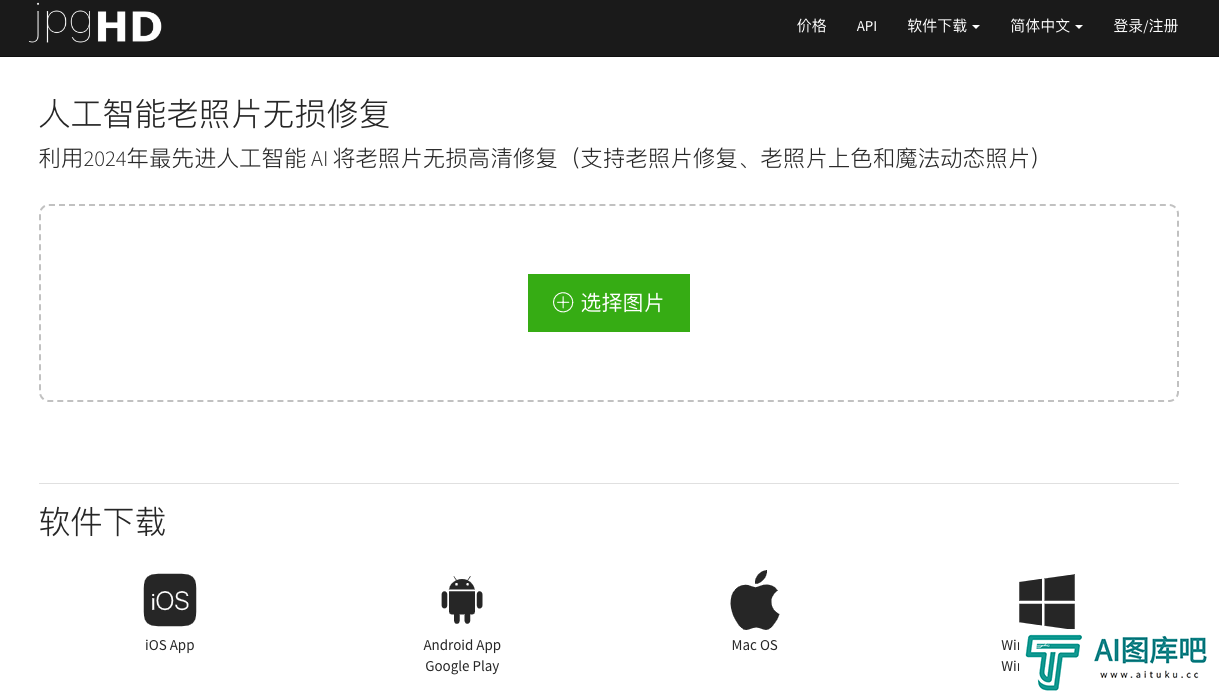Viewport: 1219px width, 694px height.
Task: Click the plus circle icon on upload button
Action: [563, 303]
